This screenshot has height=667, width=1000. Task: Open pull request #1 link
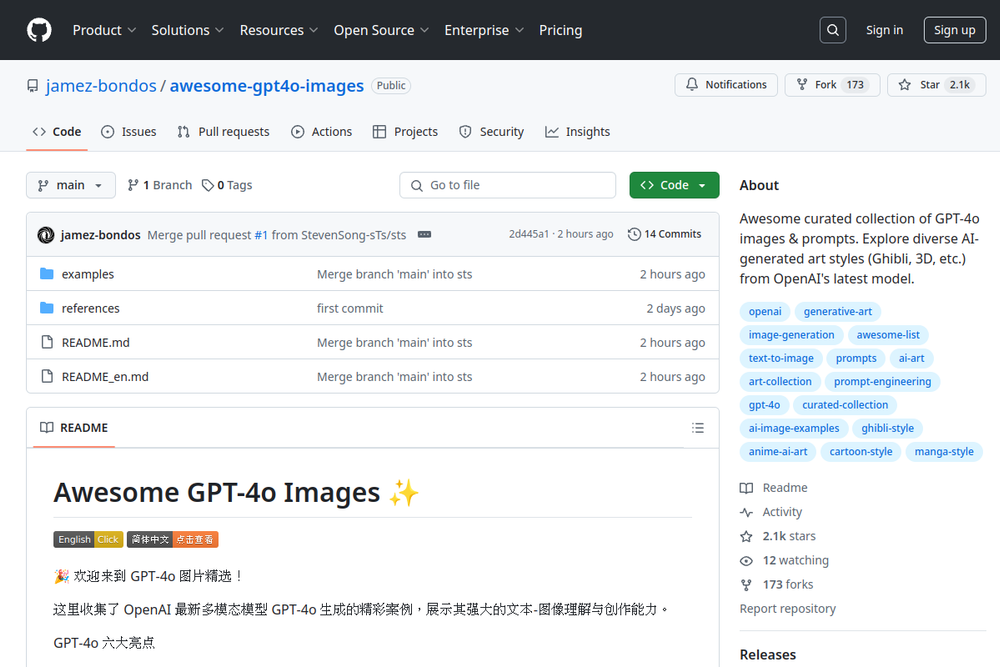[261, 235]
